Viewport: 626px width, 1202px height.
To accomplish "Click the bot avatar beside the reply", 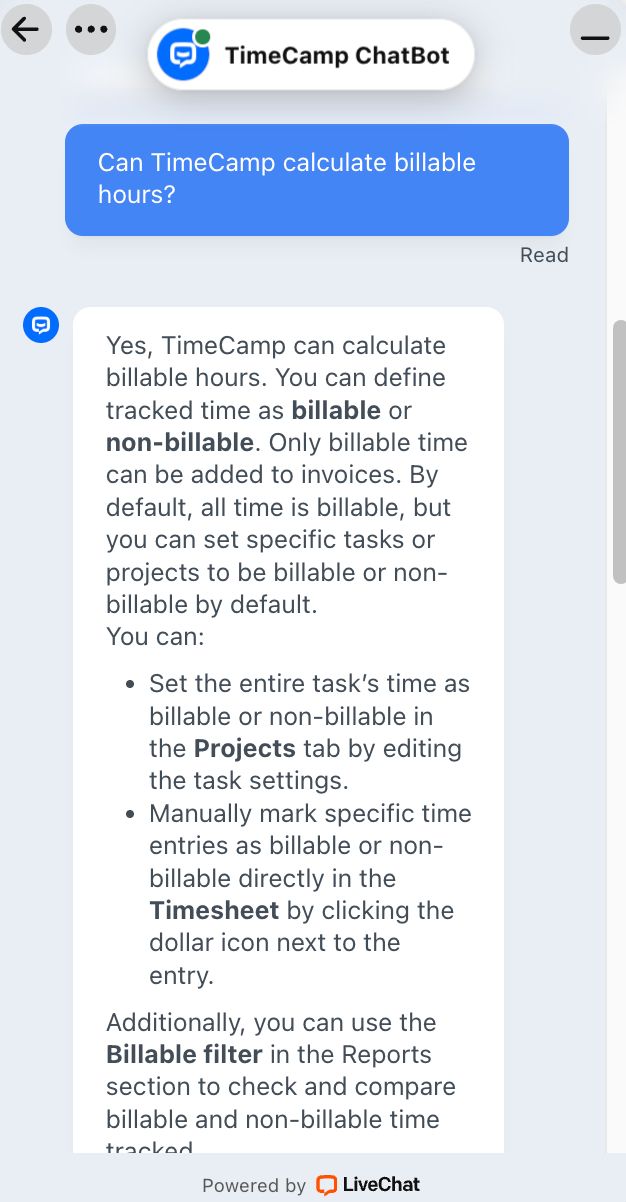I will point(41,325).
